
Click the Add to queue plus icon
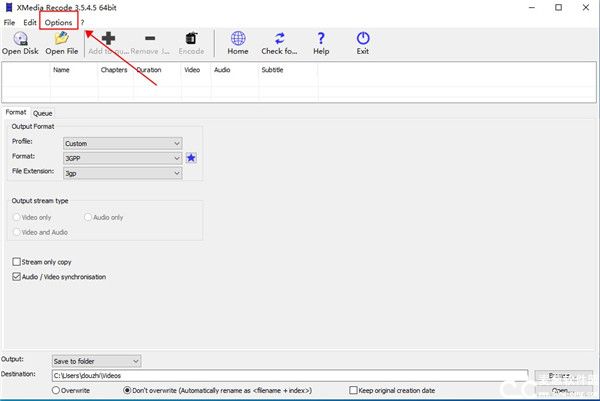click(x=108, y=38)
